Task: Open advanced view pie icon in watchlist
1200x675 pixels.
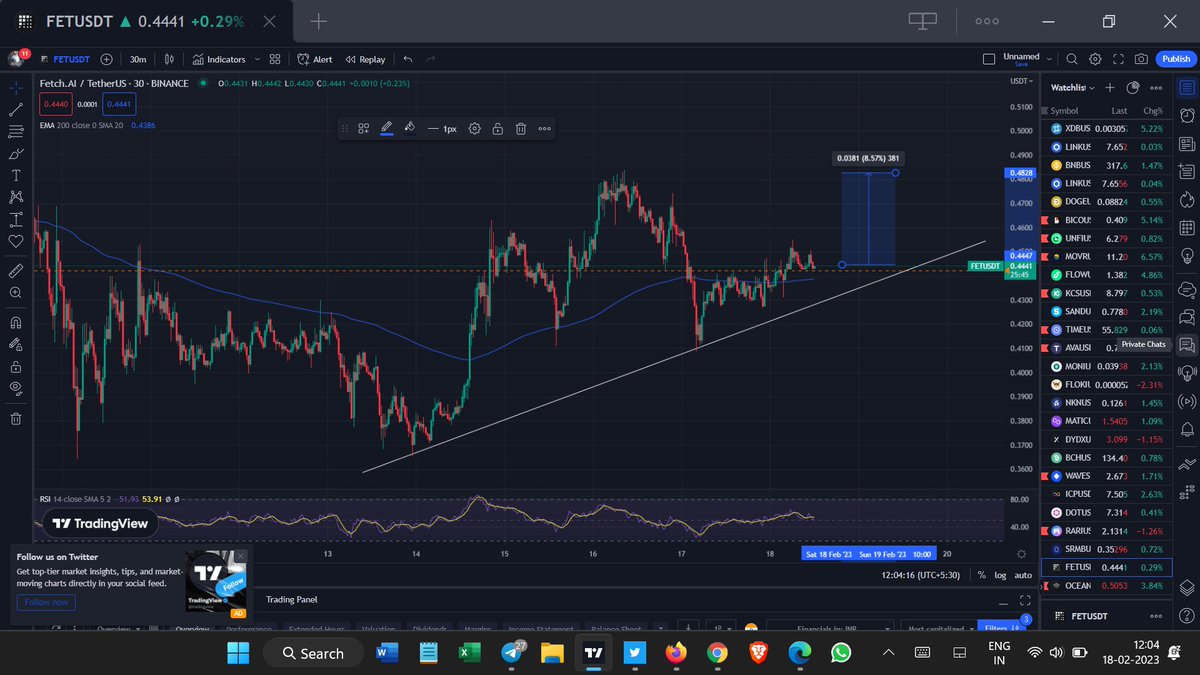Action: [x=1133, y=88]
